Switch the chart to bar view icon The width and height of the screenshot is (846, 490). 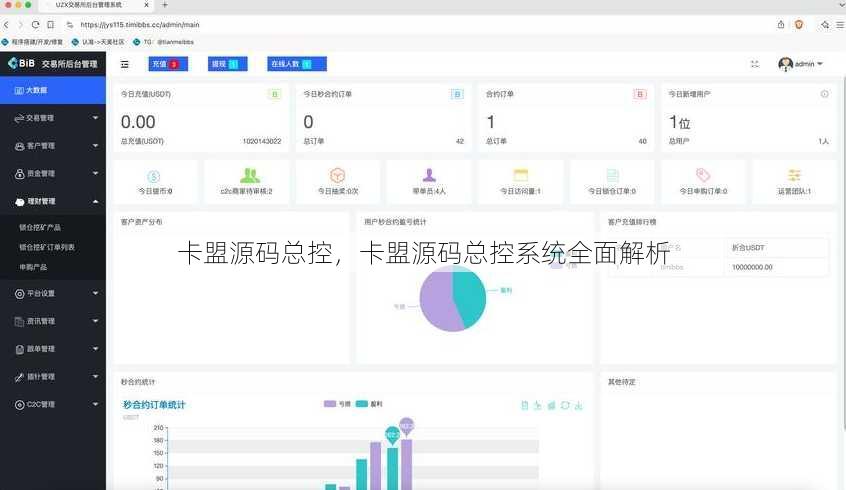pyautogui.click(x=551, y=405)
